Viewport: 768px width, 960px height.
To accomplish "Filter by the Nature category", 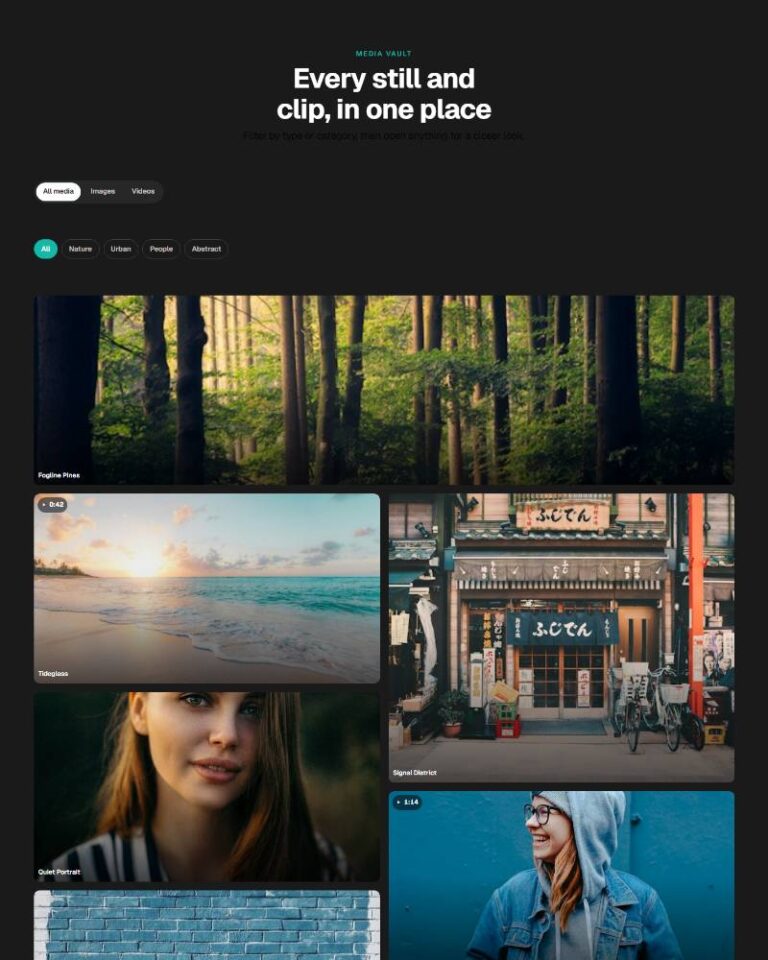I will [80, 249].
